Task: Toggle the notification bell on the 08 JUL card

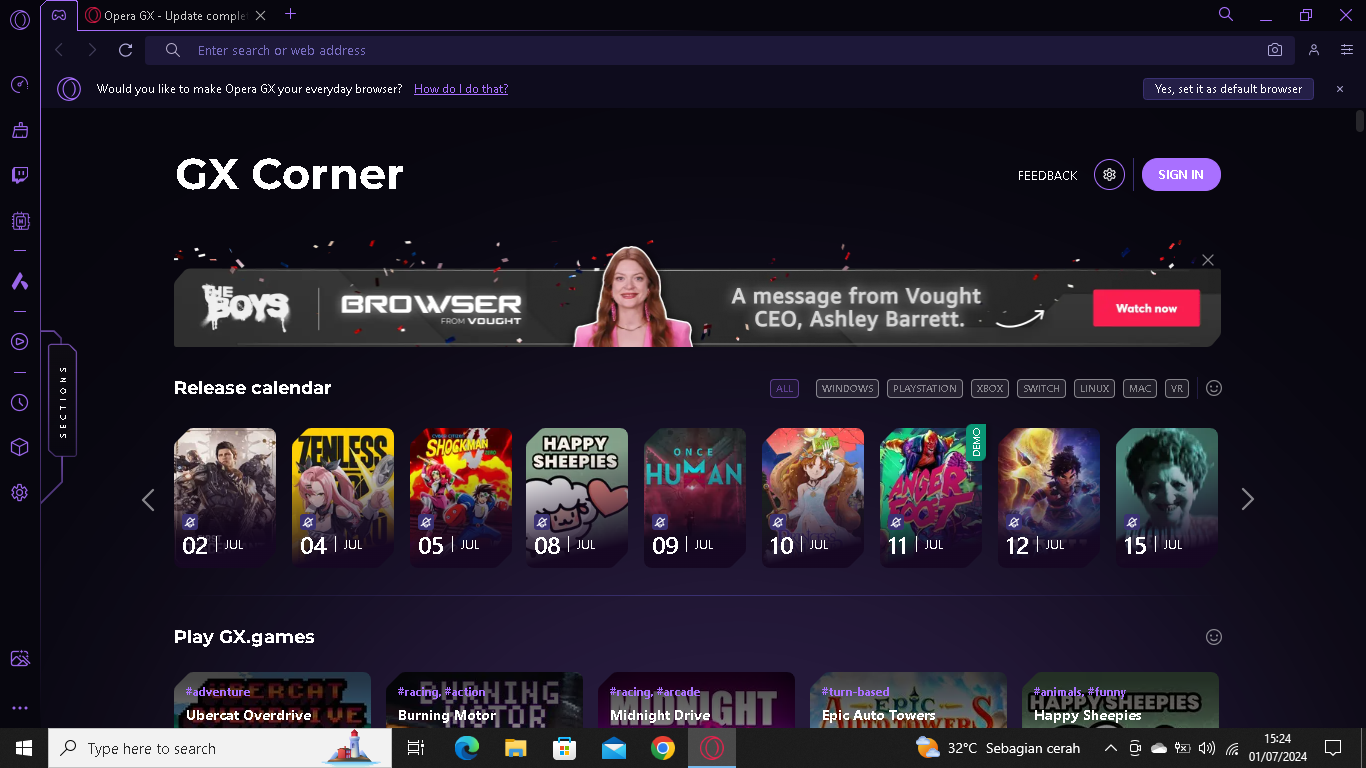Action: coord(542,522)
